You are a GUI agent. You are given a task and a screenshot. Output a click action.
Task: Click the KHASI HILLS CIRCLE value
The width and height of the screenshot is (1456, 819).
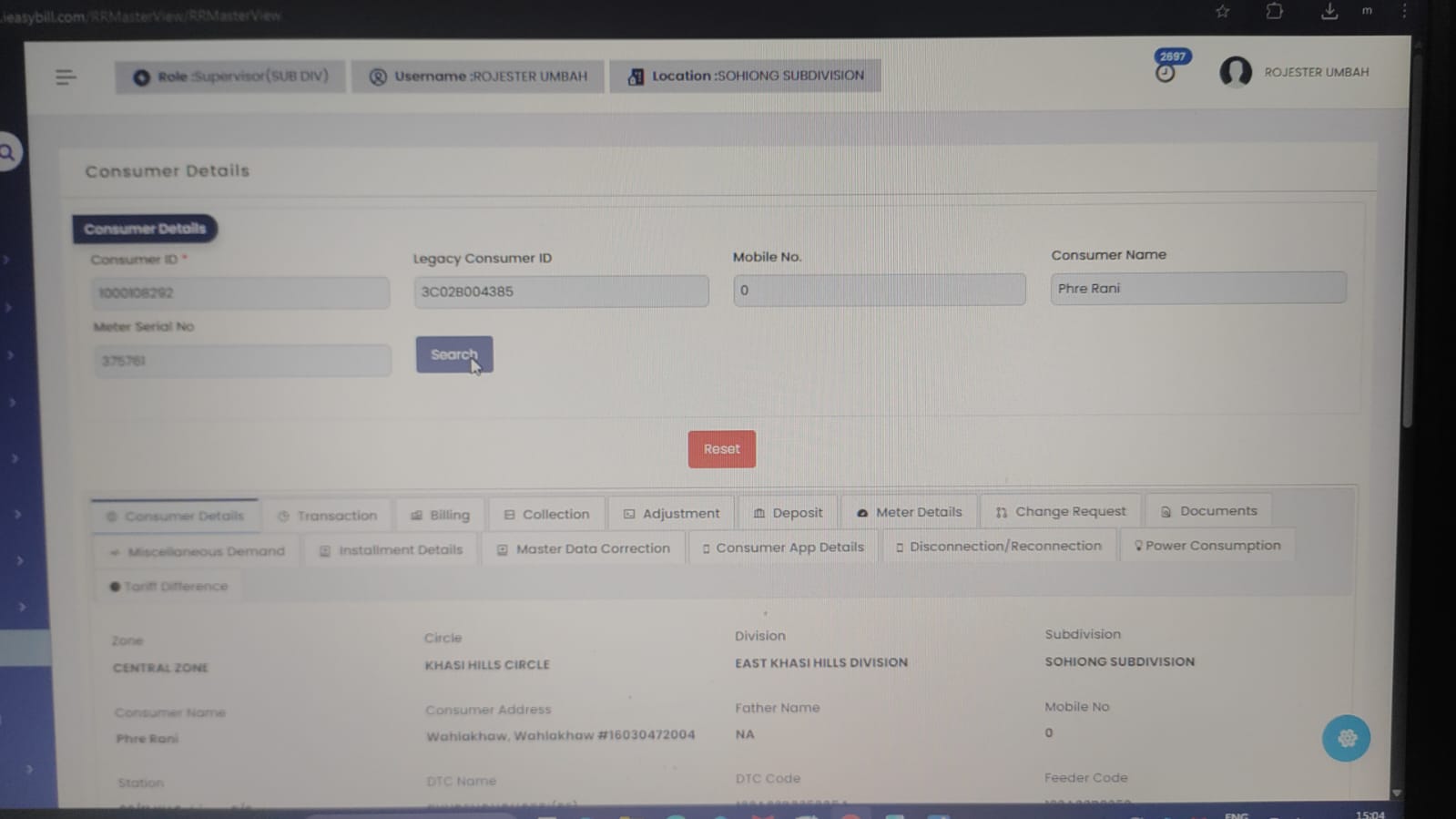point(487,665)
